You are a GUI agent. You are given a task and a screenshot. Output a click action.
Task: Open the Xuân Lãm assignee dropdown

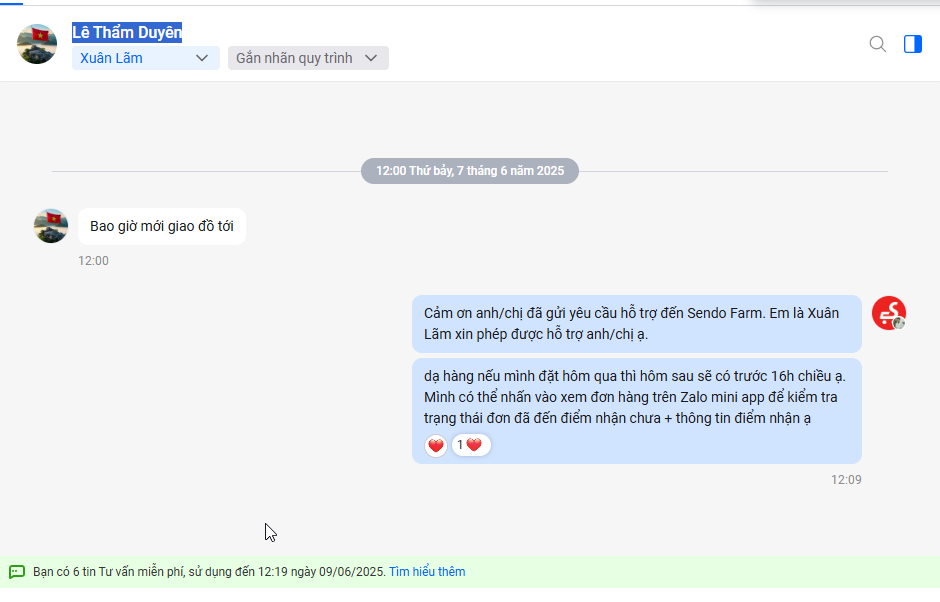[146, 58]
